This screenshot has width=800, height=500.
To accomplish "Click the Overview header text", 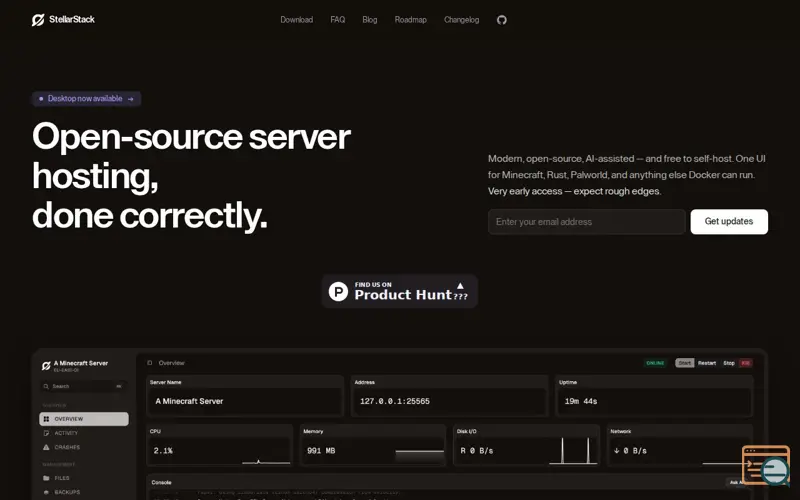I will click(171, 363).
